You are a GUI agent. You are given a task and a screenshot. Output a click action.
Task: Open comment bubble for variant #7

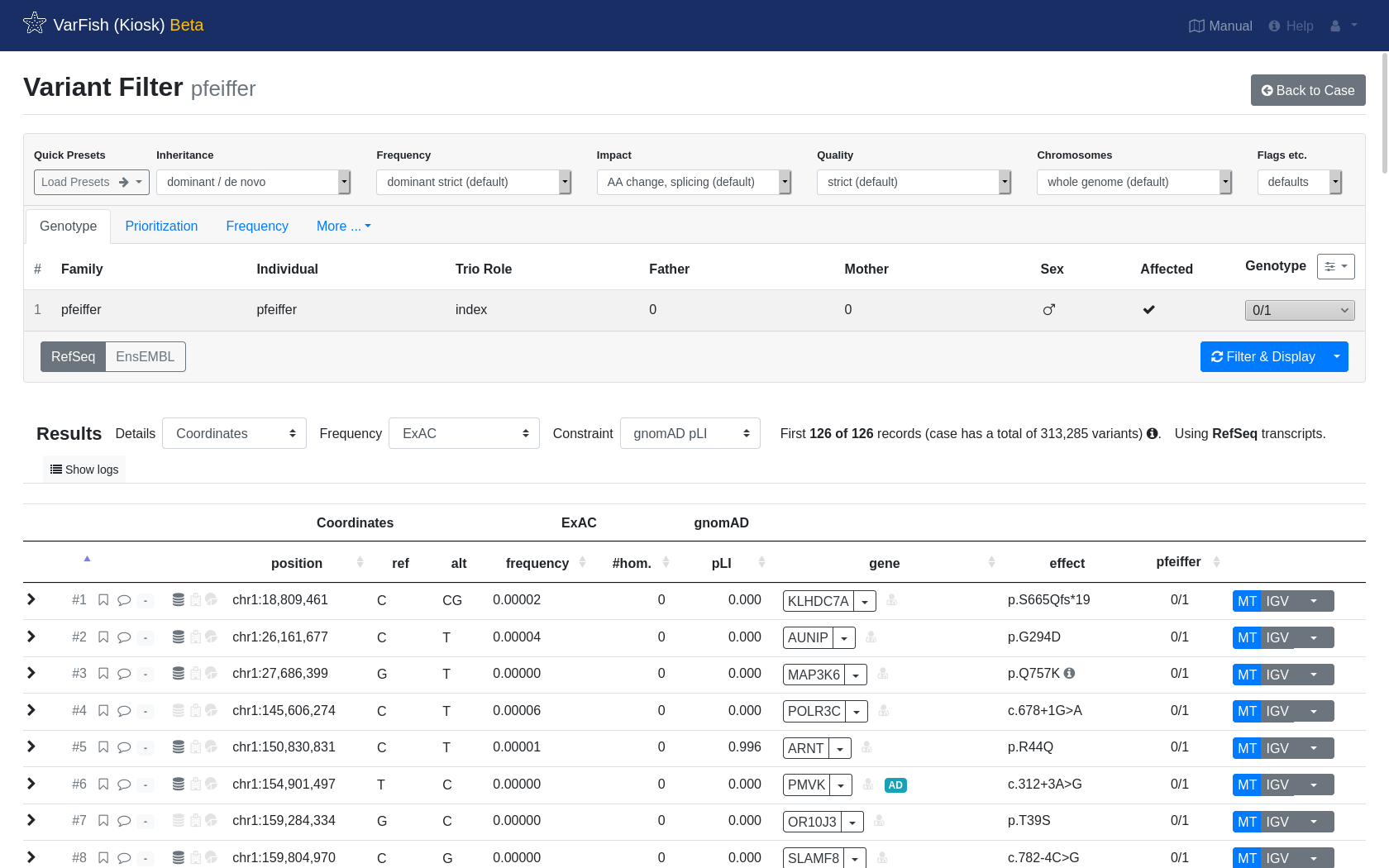click(124, 821)
